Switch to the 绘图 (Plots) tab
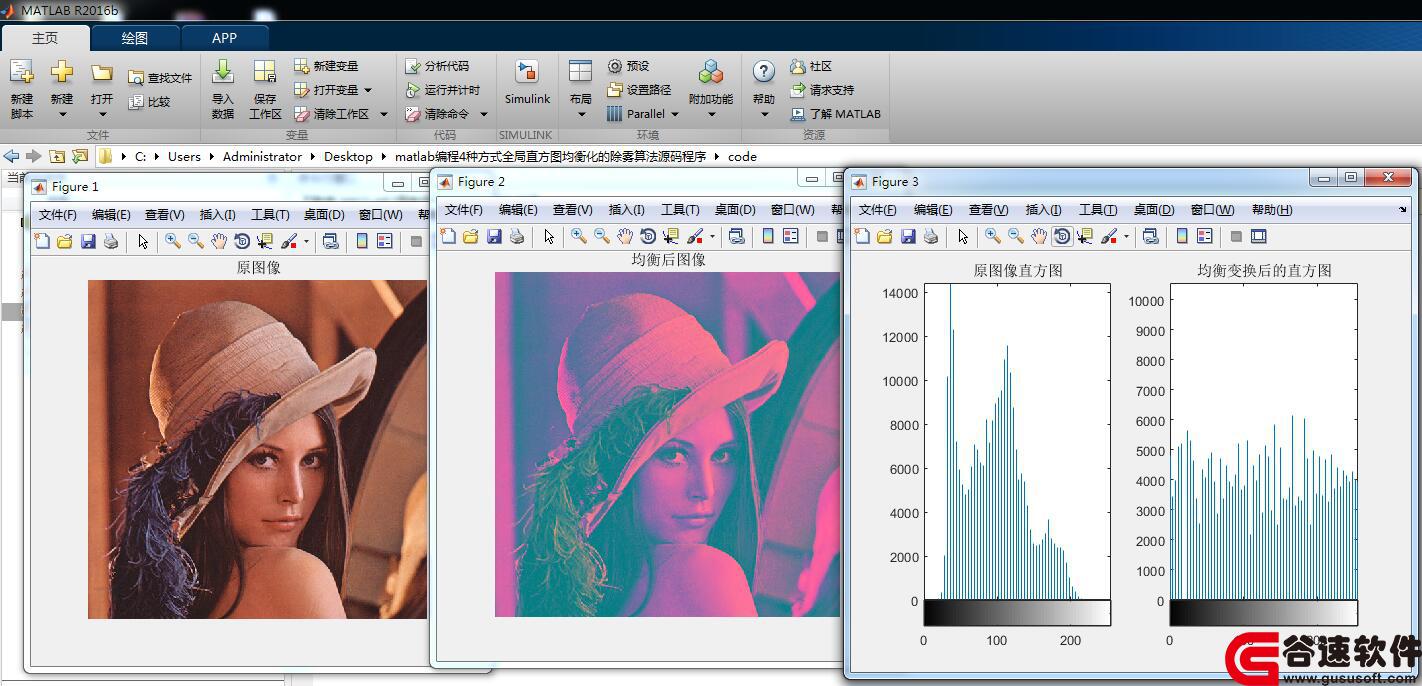This screenshot has width=1422, height=686. (135, 38)
